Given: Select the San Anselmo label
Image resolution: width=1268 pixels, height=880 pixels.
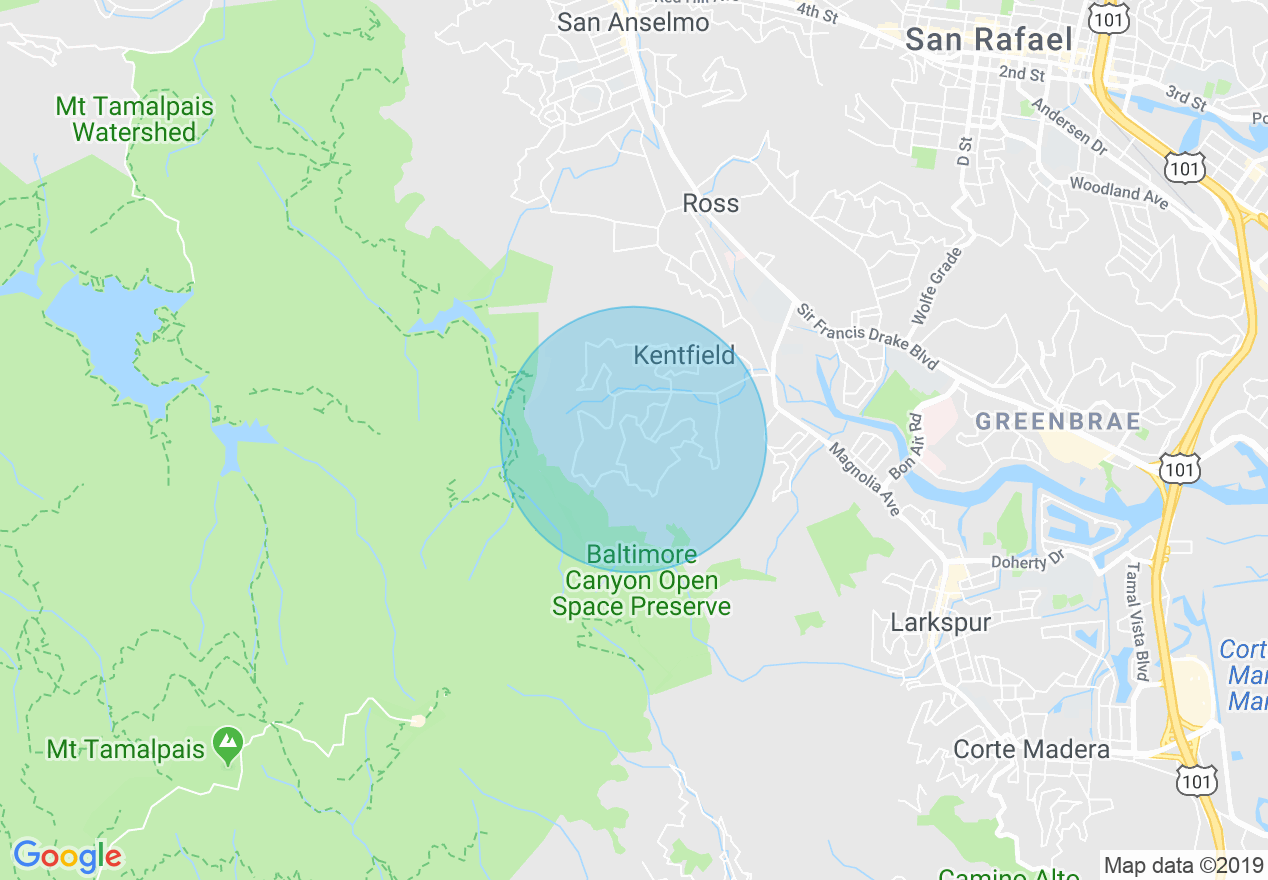Looking at the screenshot, I should pyautogui.click(x=633, y=22).
